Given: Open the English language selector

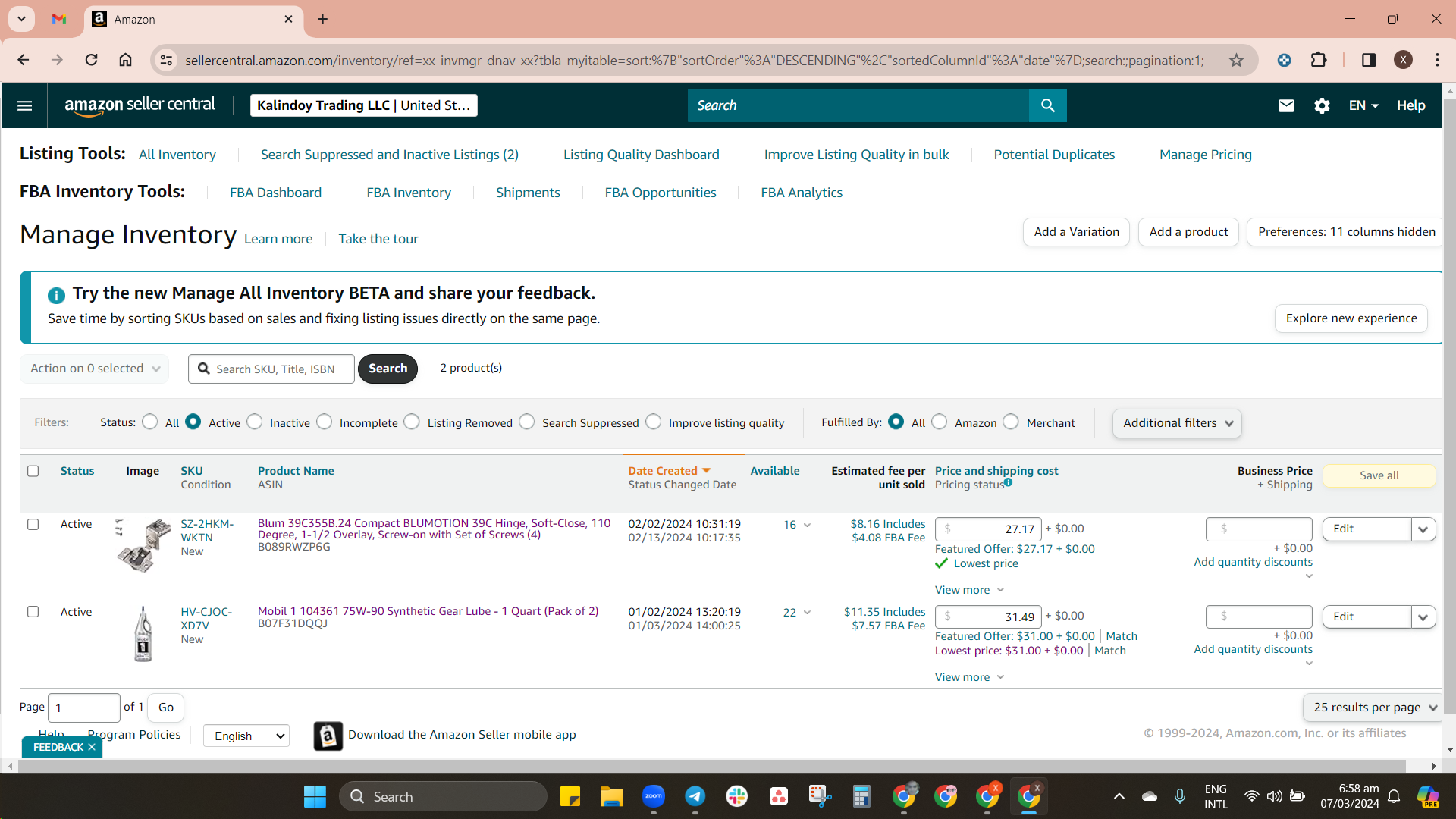Looking at the screenshot, I should pos(246,736).
